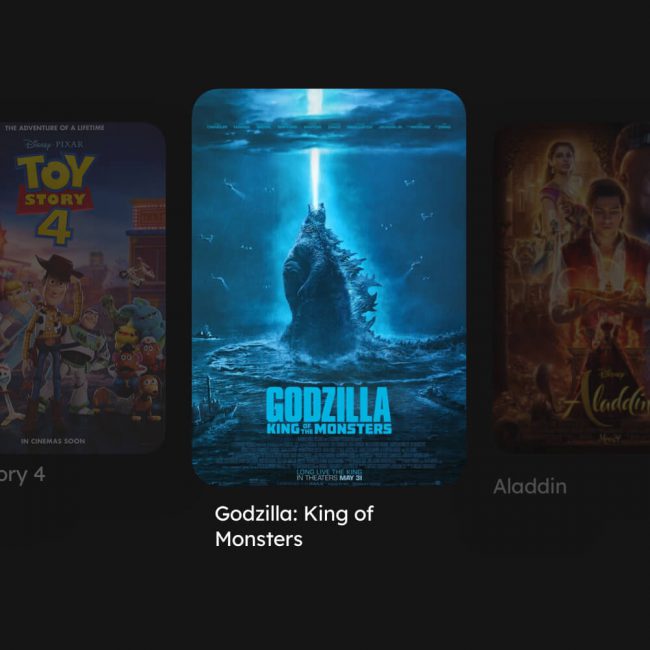Click the Disney Pixar logo on the Toy Story poster
The width and height of the screenshot is (650, 650).
coord(54,145)
